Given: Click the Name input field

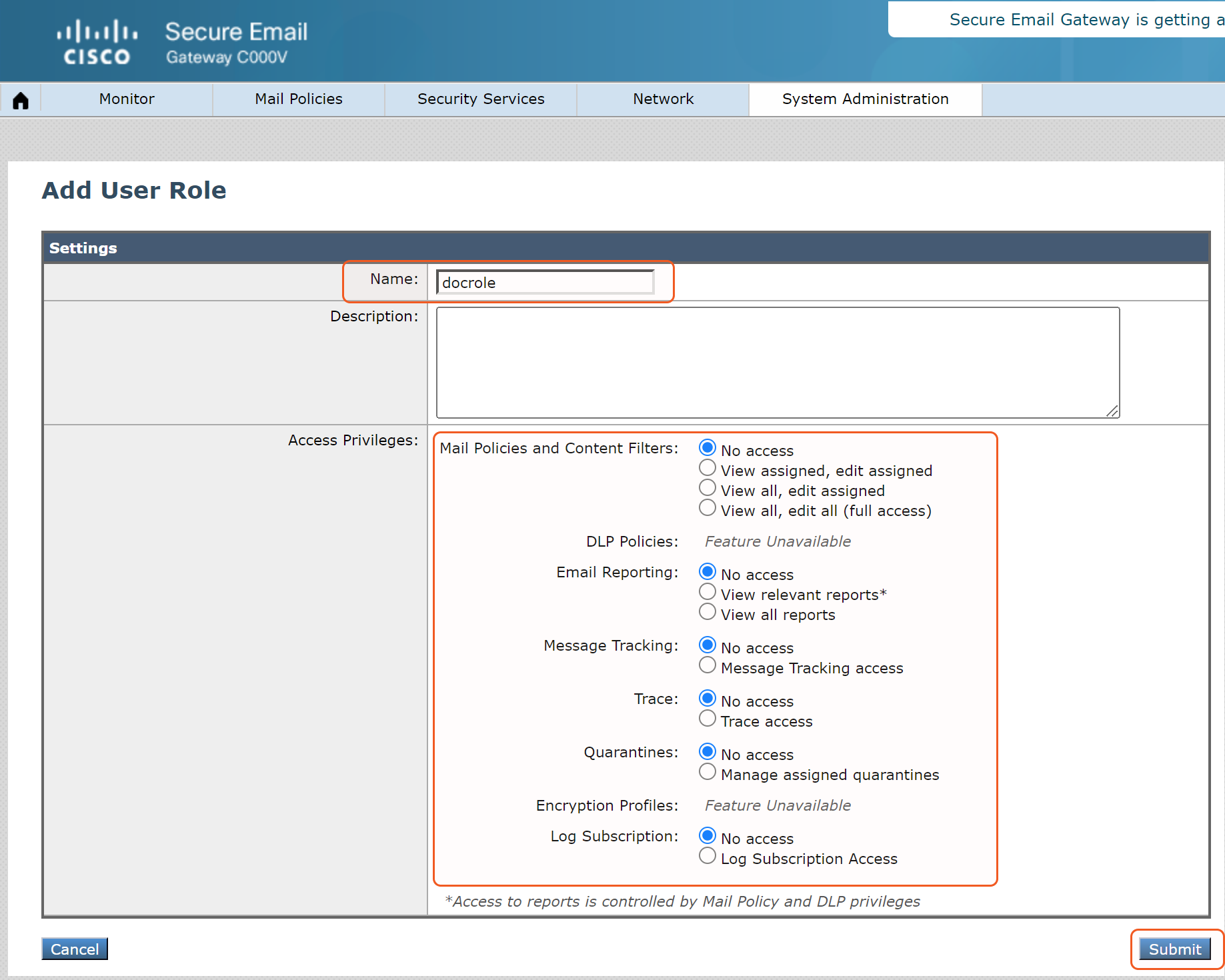Looking at the screenshot, I should [x=545, y=282].
